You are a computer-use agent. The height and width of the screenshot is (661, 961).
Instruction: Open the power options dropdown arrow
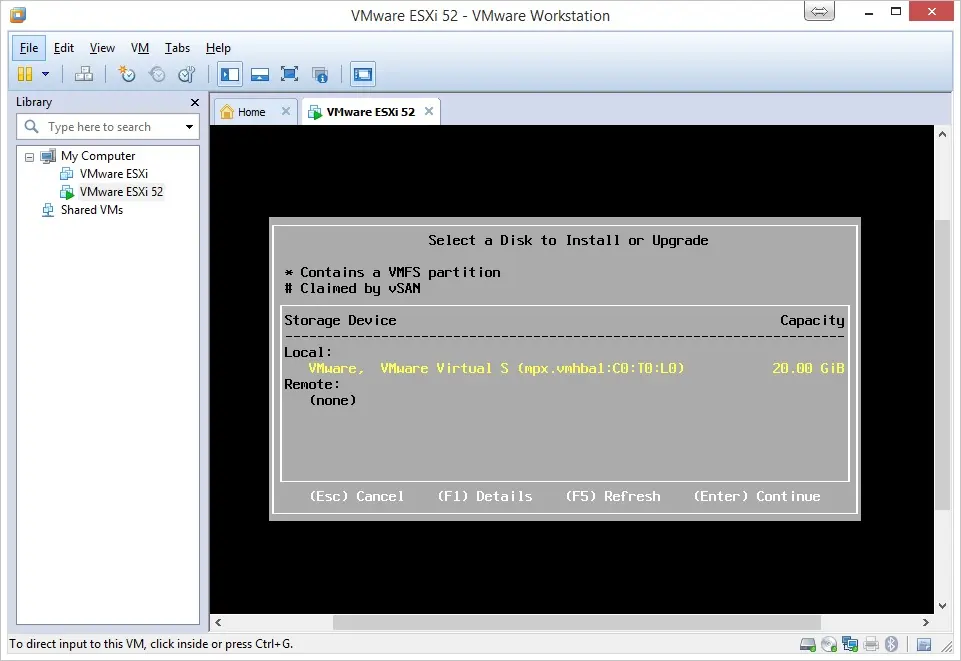tap(45, 74)
